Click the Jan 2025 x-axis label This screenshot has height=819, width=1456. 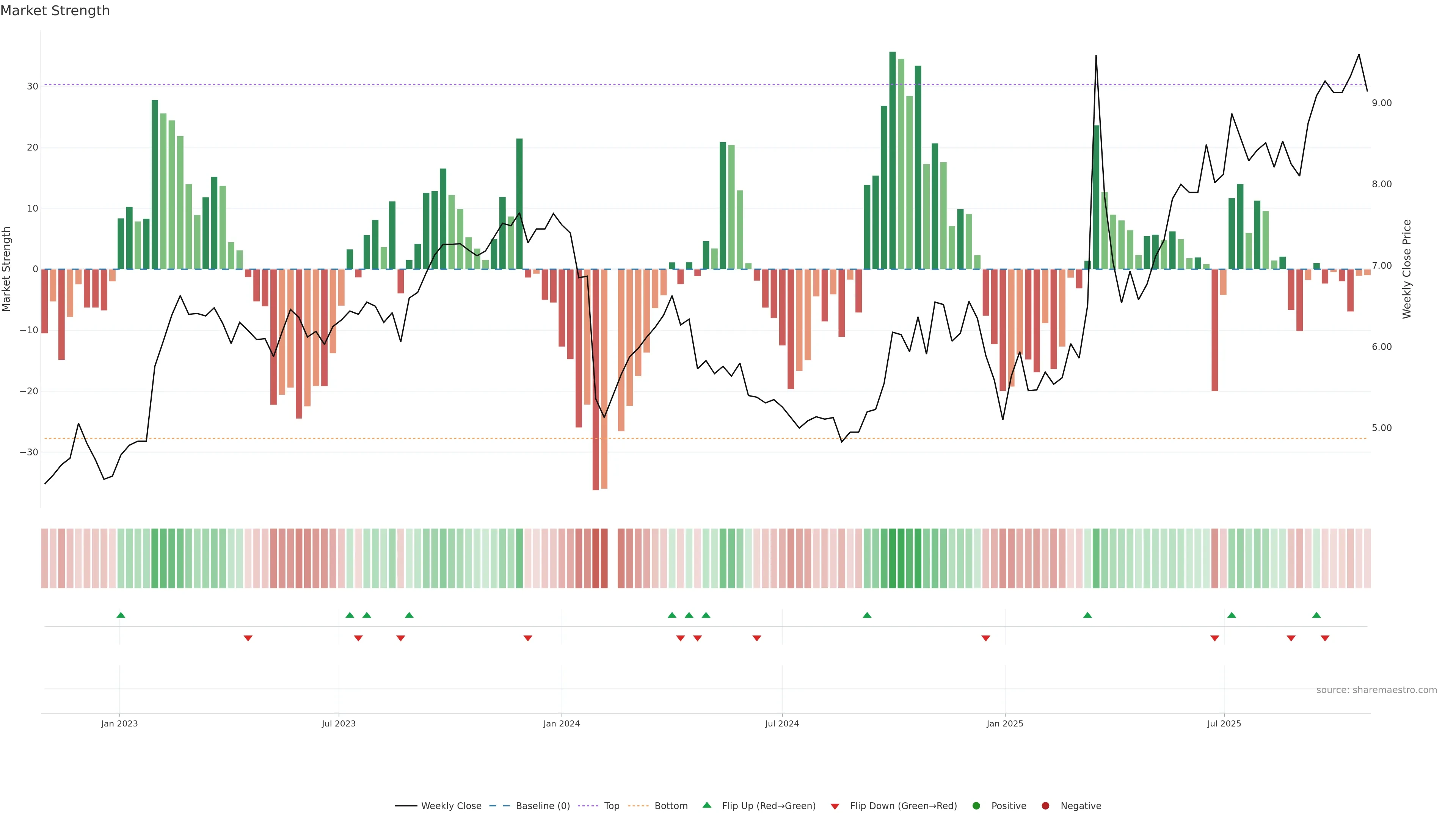(1004, 723)
